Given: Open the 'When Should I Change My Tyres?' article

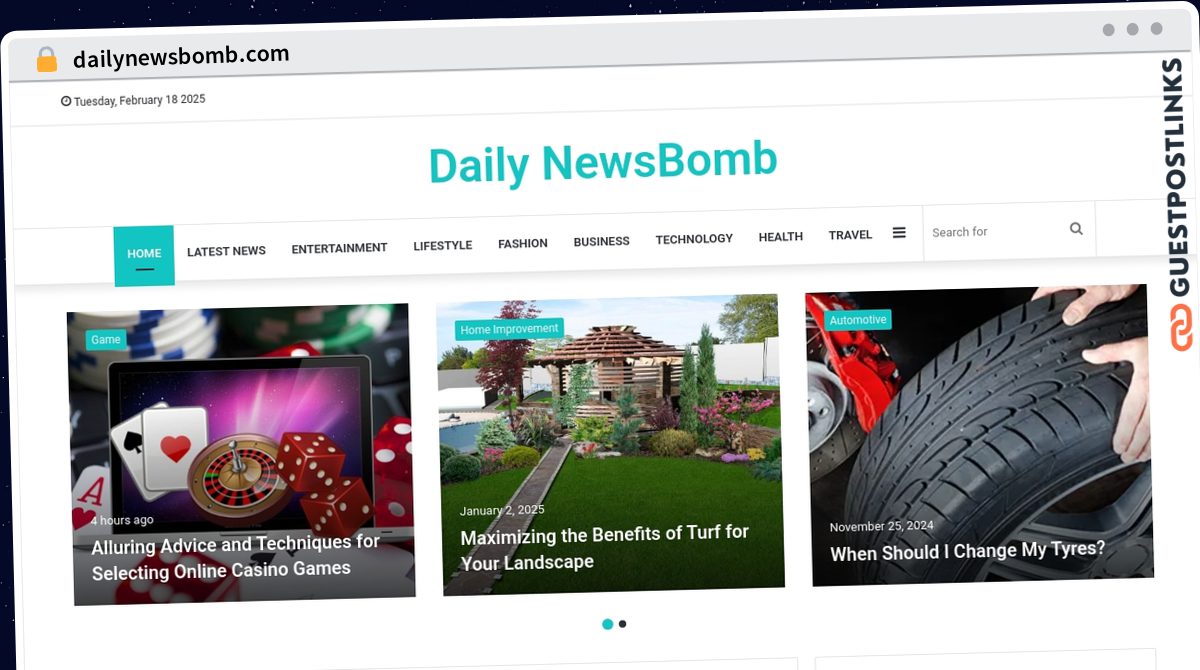Looking at the screenshot, I should click(967, 550).
